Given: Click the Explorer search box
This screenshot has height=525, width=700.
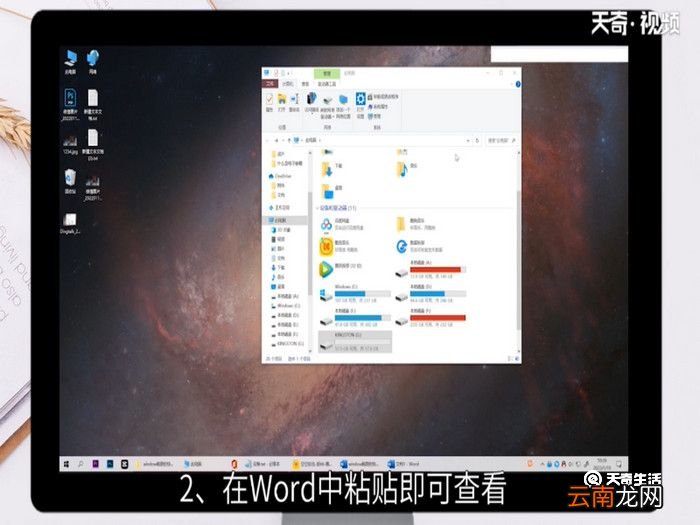Looking at the screenshot, I should [500, 140].
